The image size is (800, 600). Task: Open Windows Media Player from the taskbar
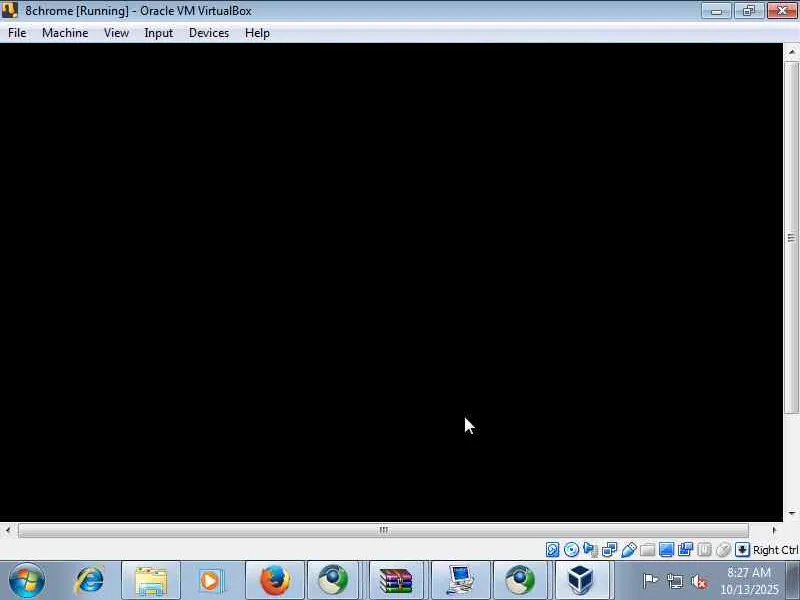pyautogui.click(x=211, y=580)
